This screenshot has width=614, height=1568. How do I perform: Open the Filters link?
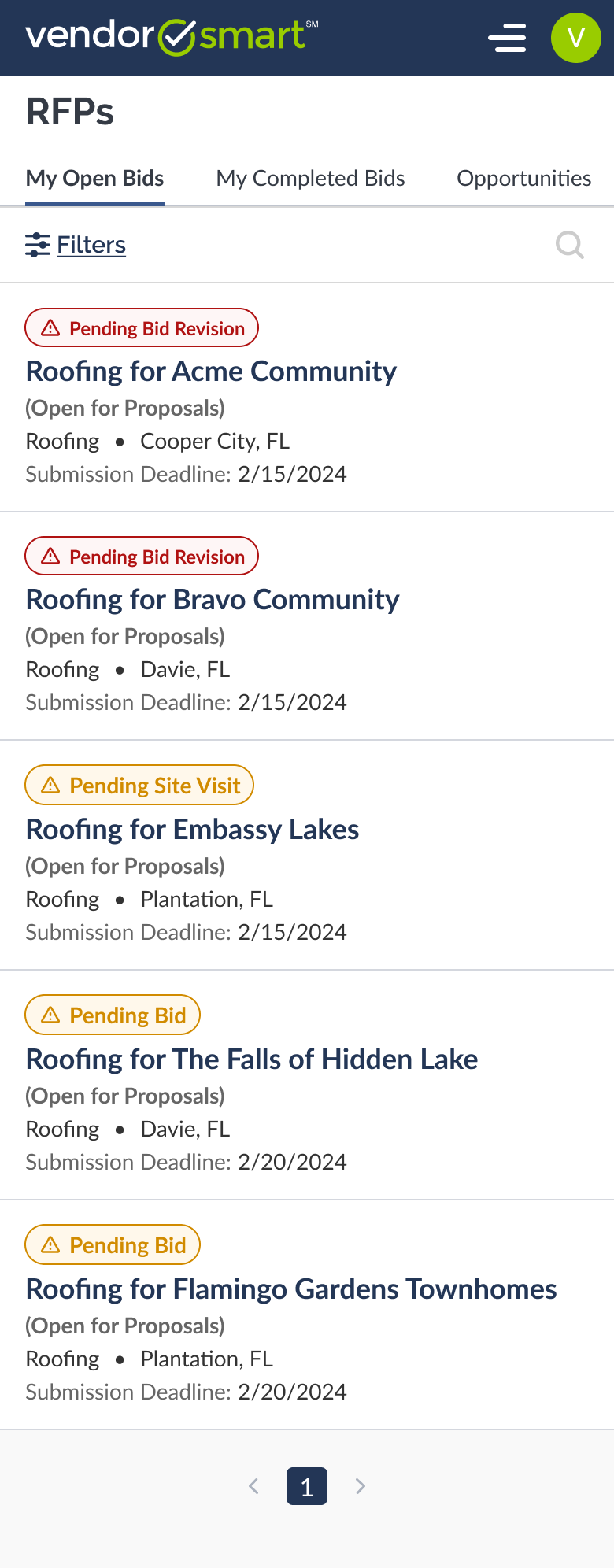tap(91, 245)
